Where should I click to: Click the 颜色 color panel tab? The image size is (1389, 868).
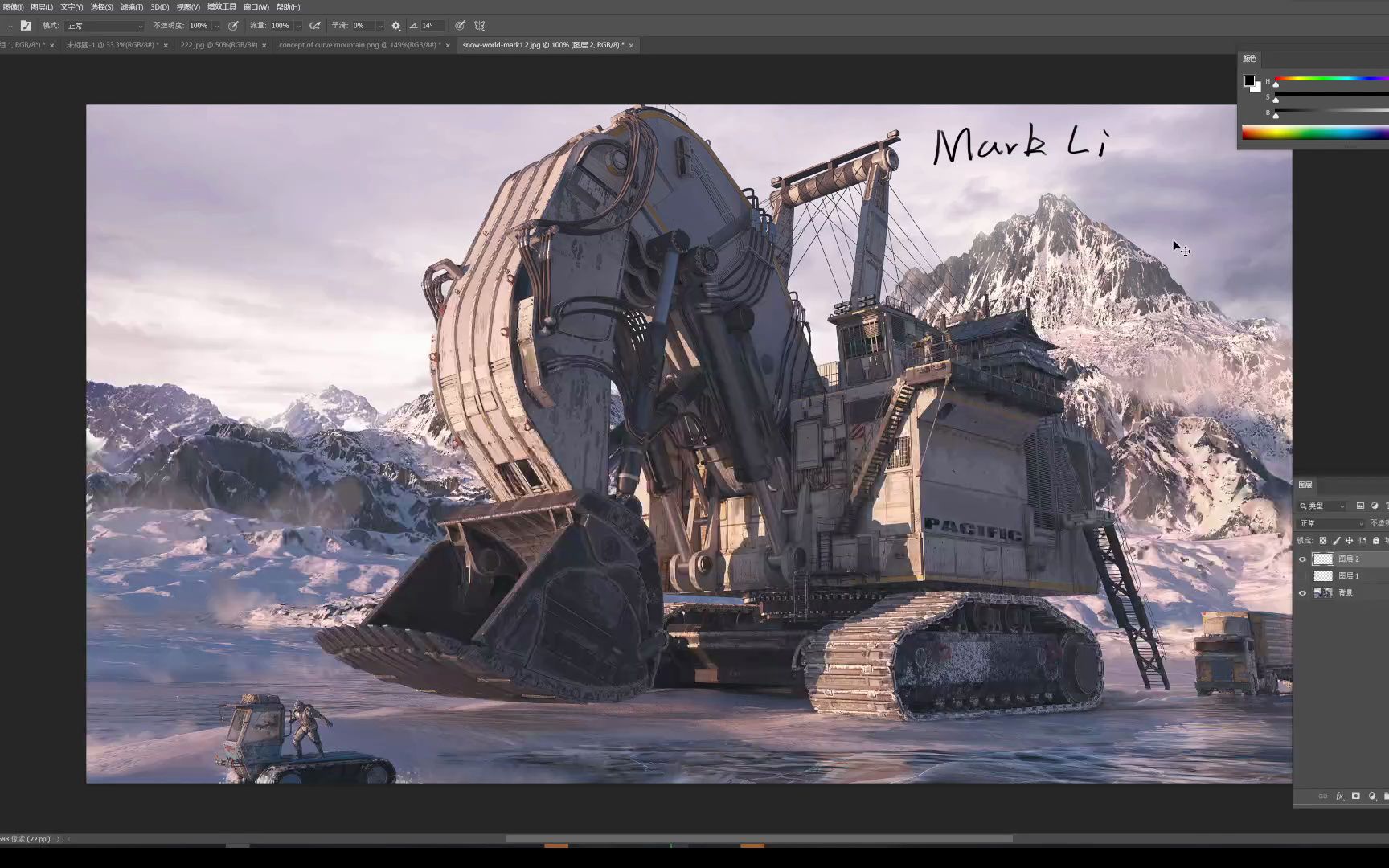(1249, 59)
